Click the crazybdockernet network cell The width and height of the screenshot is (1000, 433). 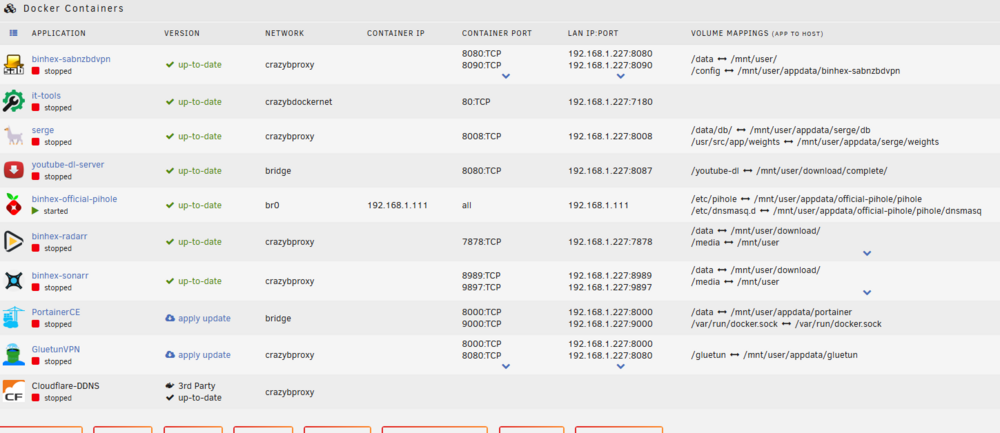(x=298, y=101)
